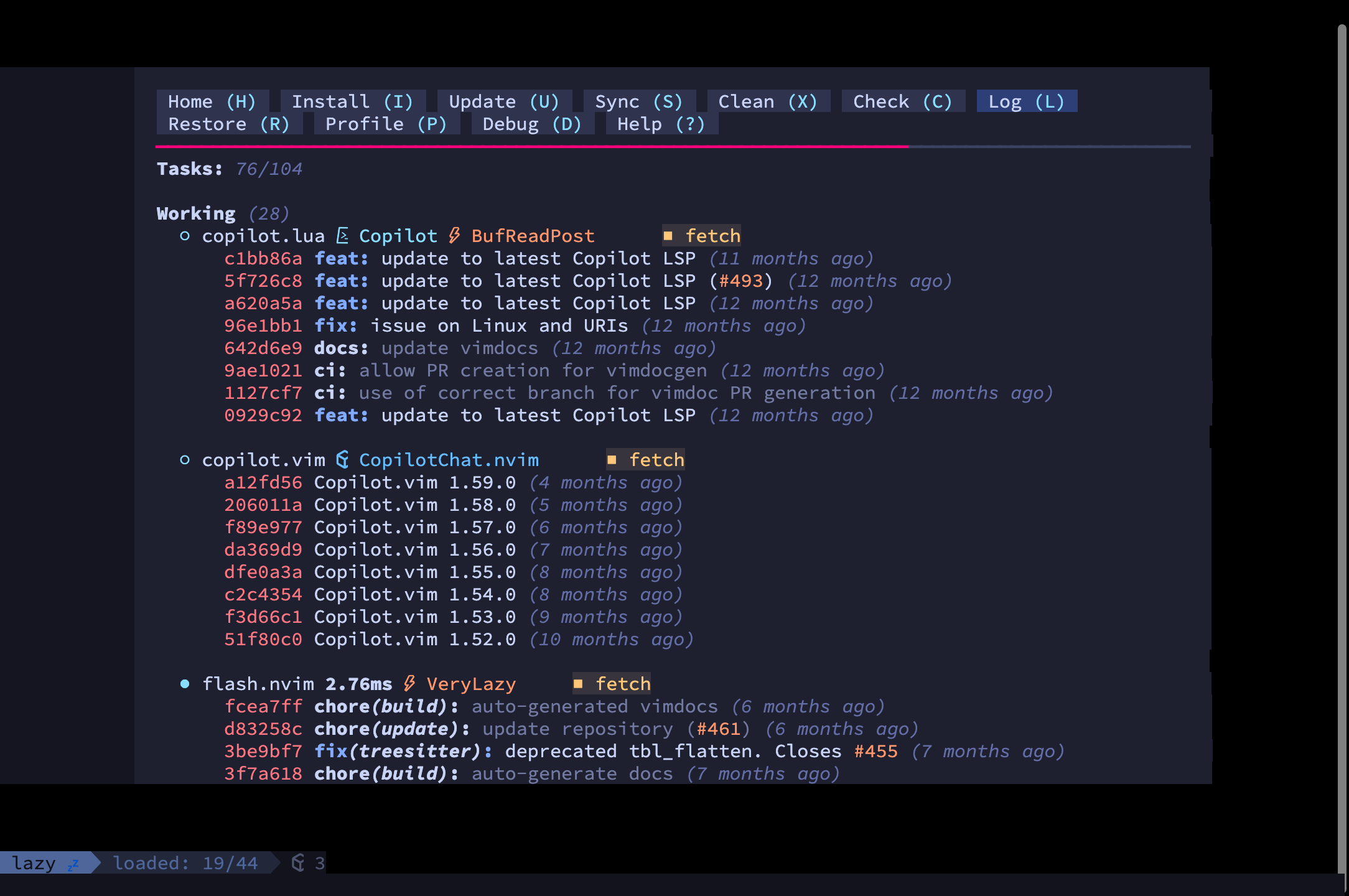The width and height of the screenshot is (1349, 896).
Task: Select the Sync (S) tab
Action: (639, 101)
